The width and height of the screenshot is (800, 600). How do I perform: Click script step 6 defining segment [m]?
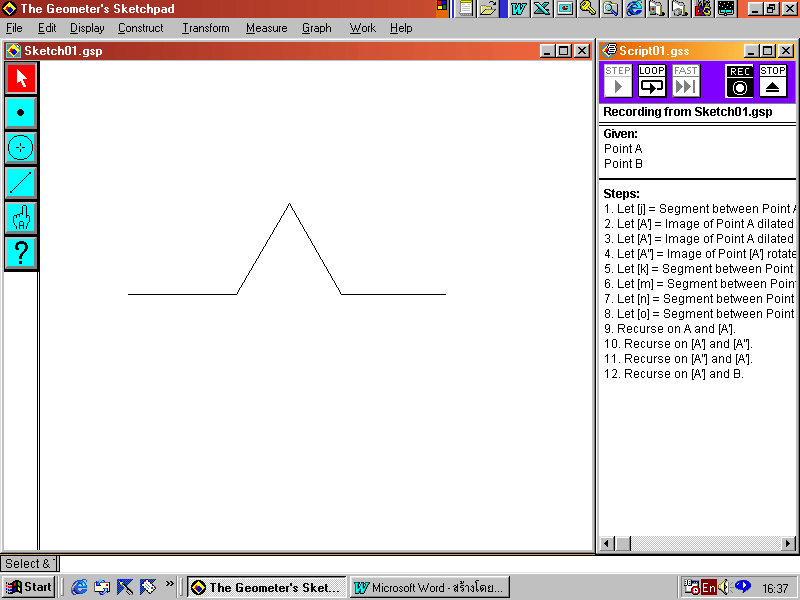pyautogui.click(x=699, y=284)
